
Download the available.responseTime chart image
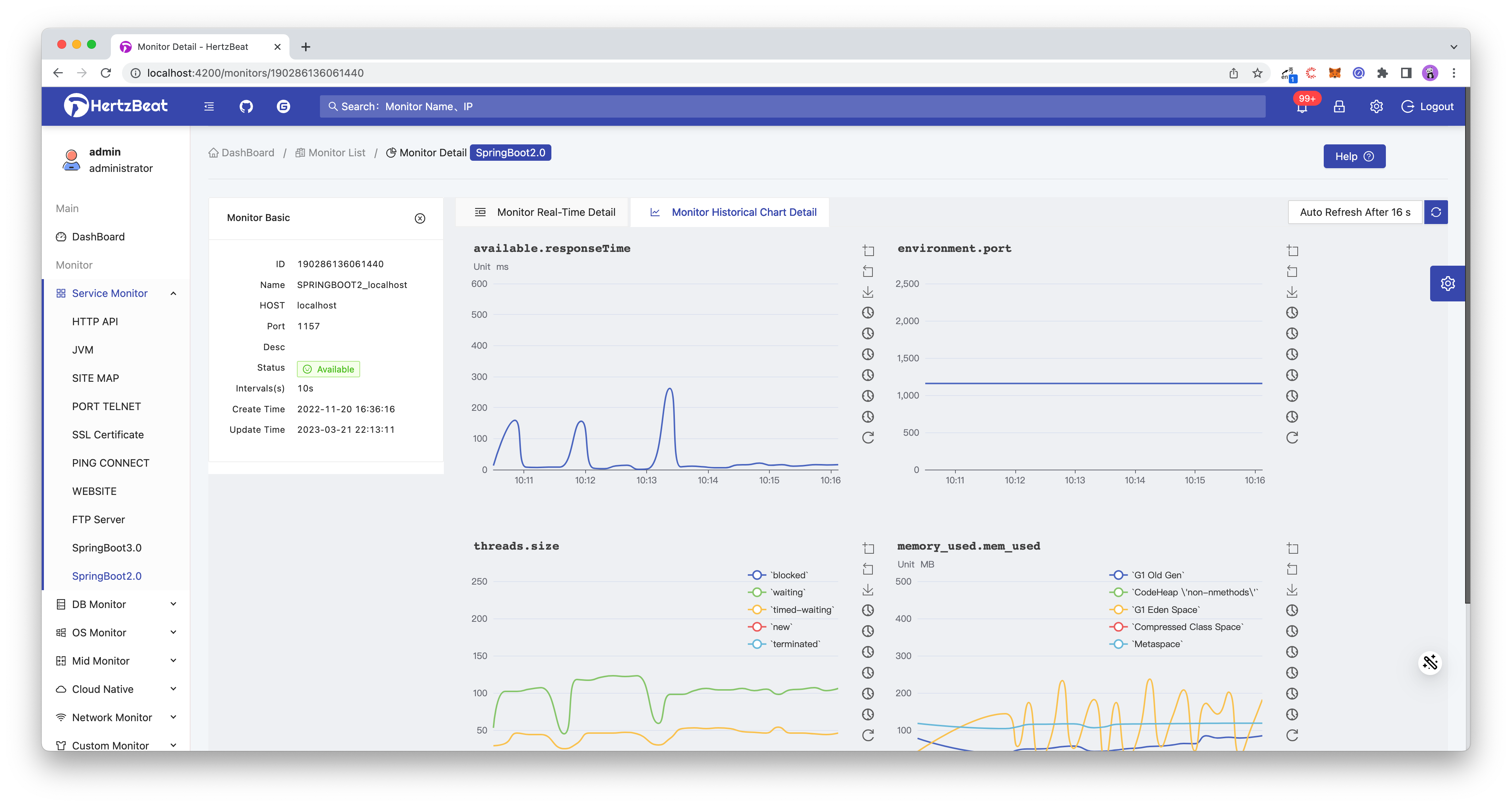pyautogui.click(x=868, y=292)
